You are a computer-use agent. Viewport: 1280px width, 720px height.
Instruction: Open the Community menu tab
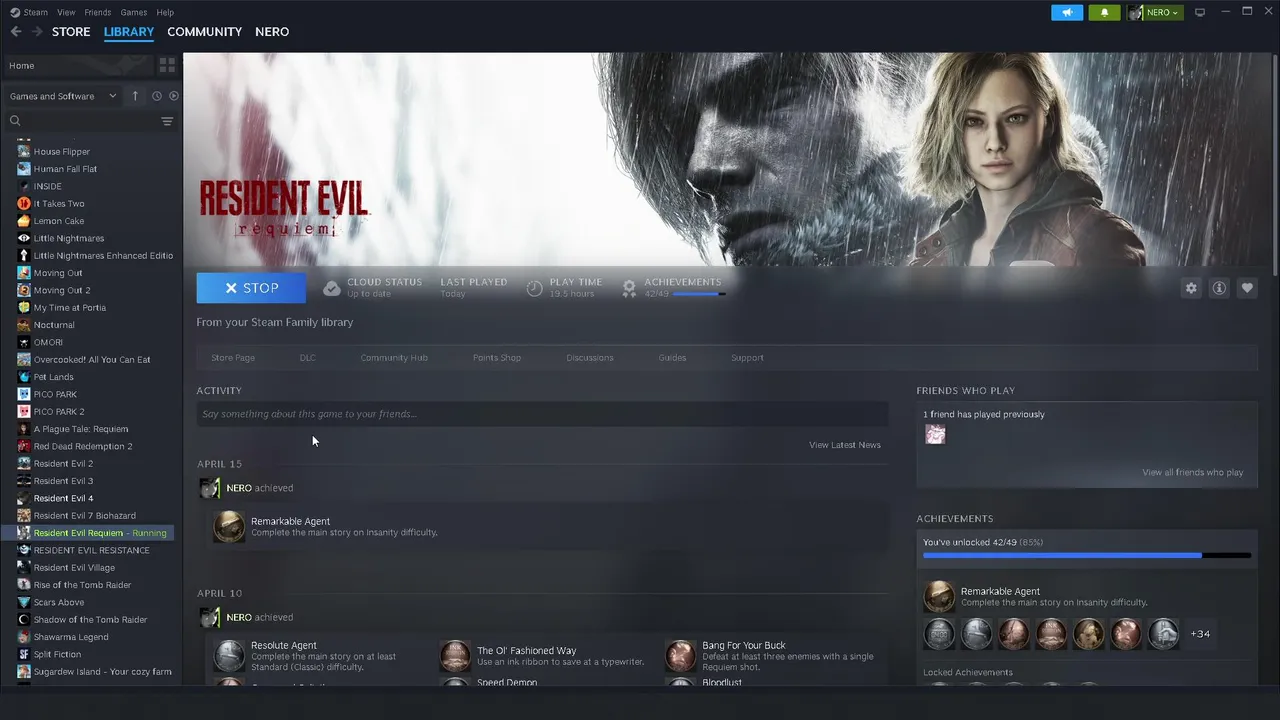pyautogui.click(x=204, y=32)
